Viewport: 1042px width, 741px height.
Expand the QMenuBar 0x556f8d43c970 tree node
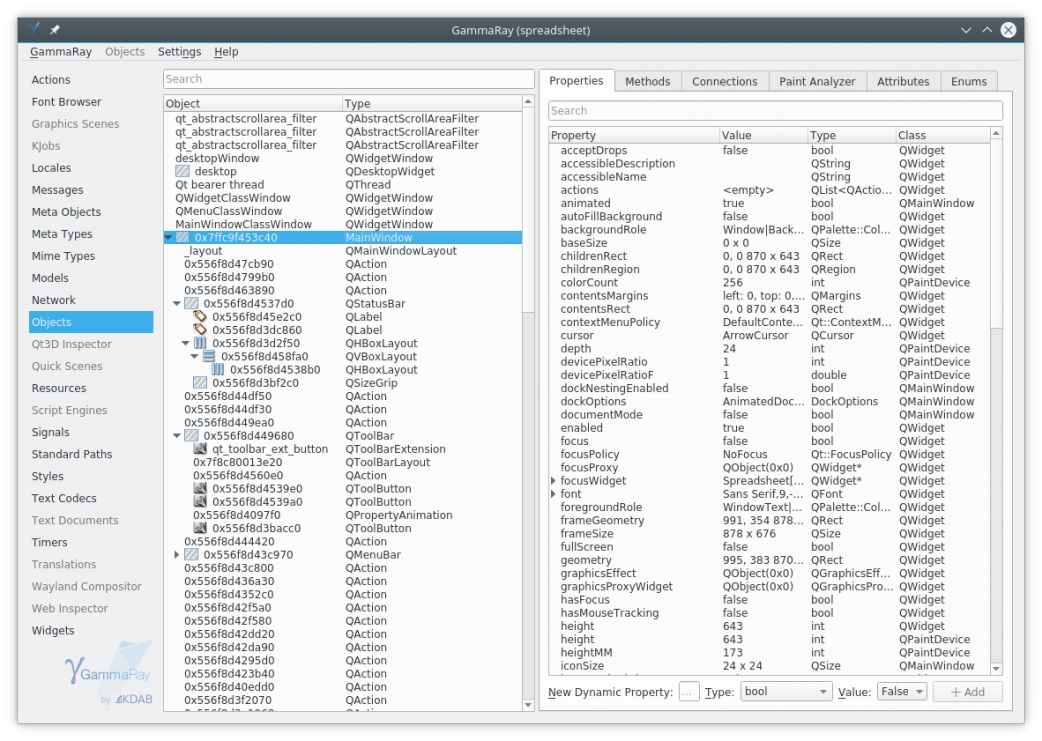click(x=177, y=555)
